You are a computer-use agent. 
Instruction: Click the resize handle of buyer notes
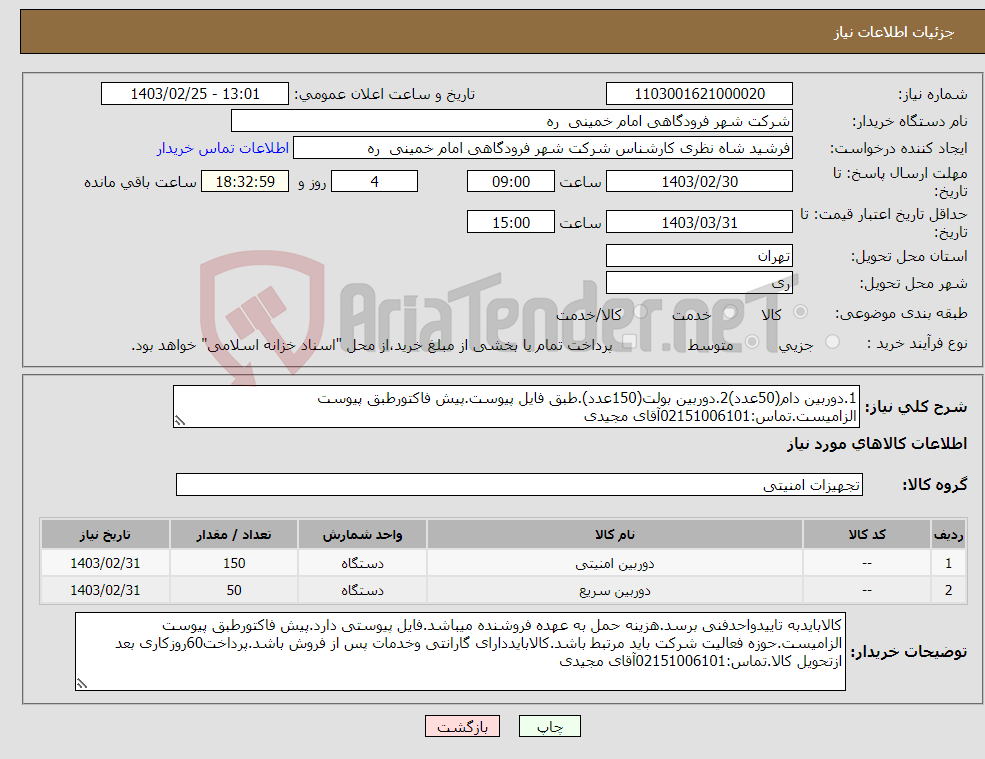pyautogui.click(x=82, y=684)
